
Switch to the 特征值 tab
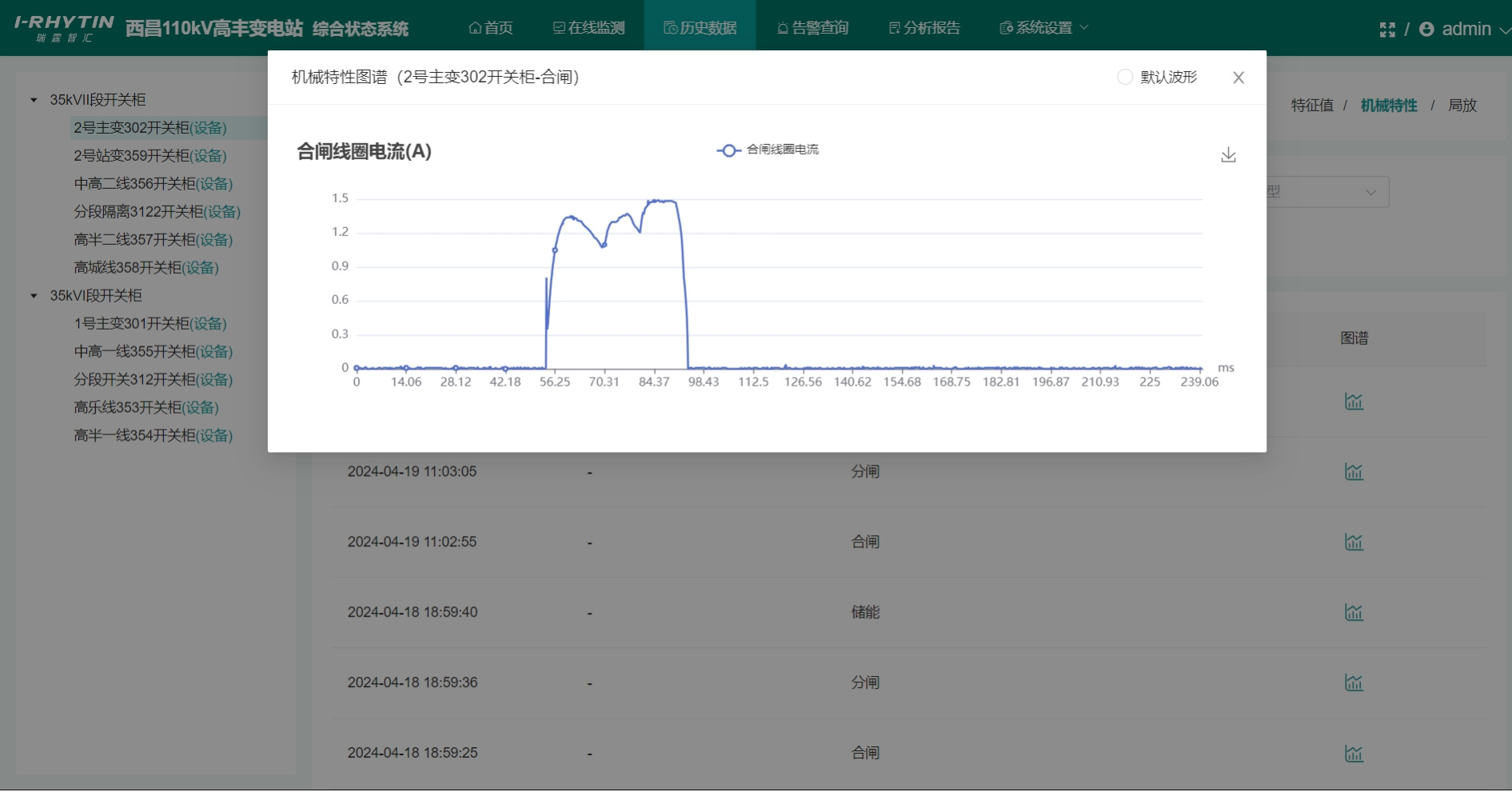(1311, 105)
